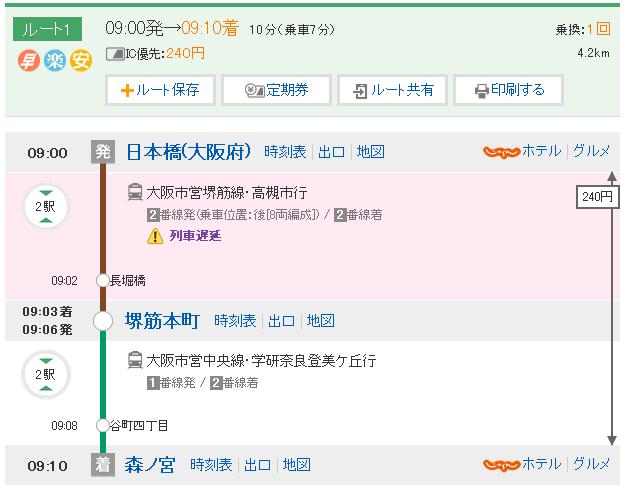Viewport: 629px width, 494px height.
Task: Open 堺筋本町 station link
Action: (x=162, y=321)
